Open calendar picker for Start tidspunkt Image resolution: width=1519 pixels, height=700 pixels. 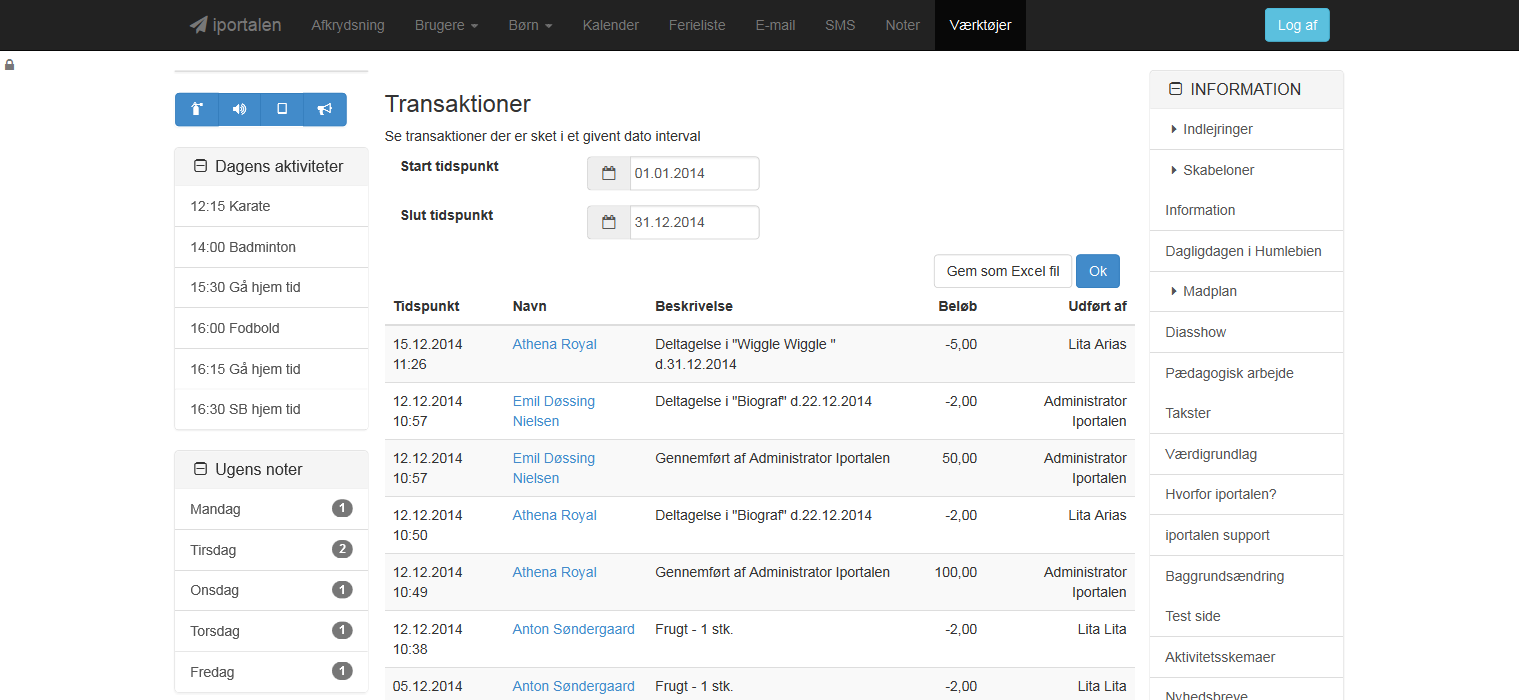608,173
